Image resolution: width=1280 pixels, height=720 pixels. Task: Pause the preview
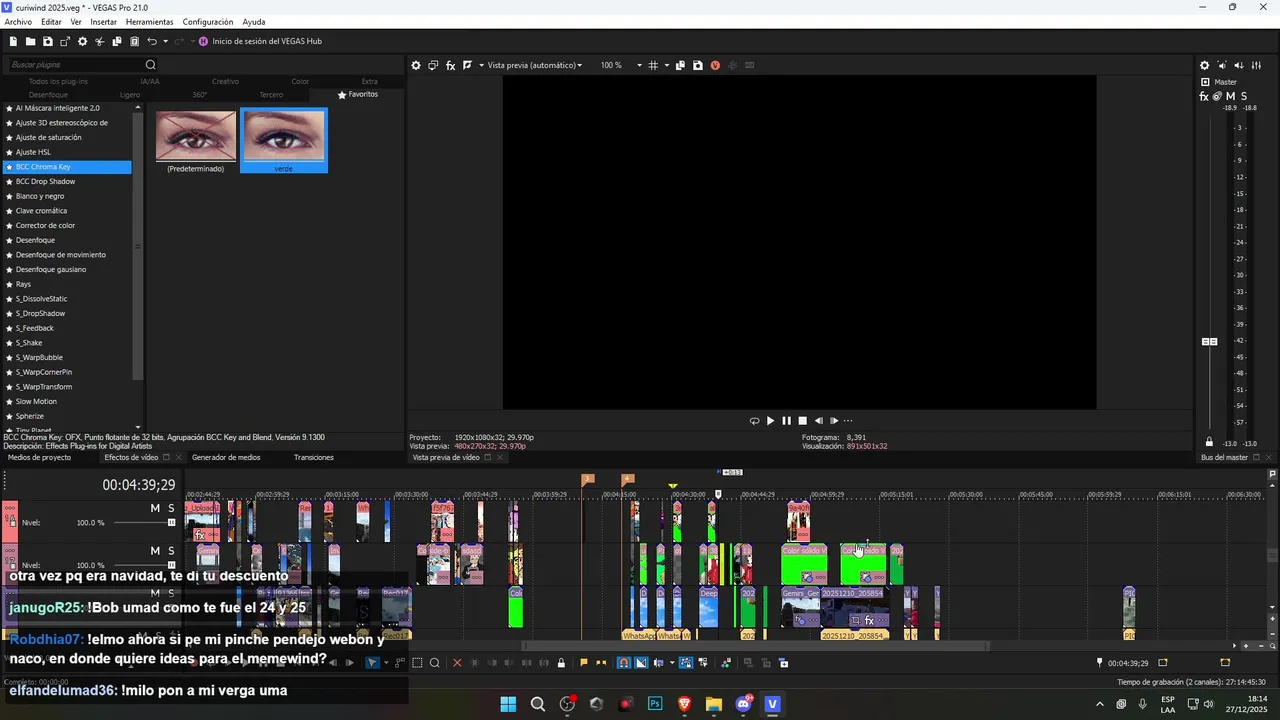click(x=786, y=421)
